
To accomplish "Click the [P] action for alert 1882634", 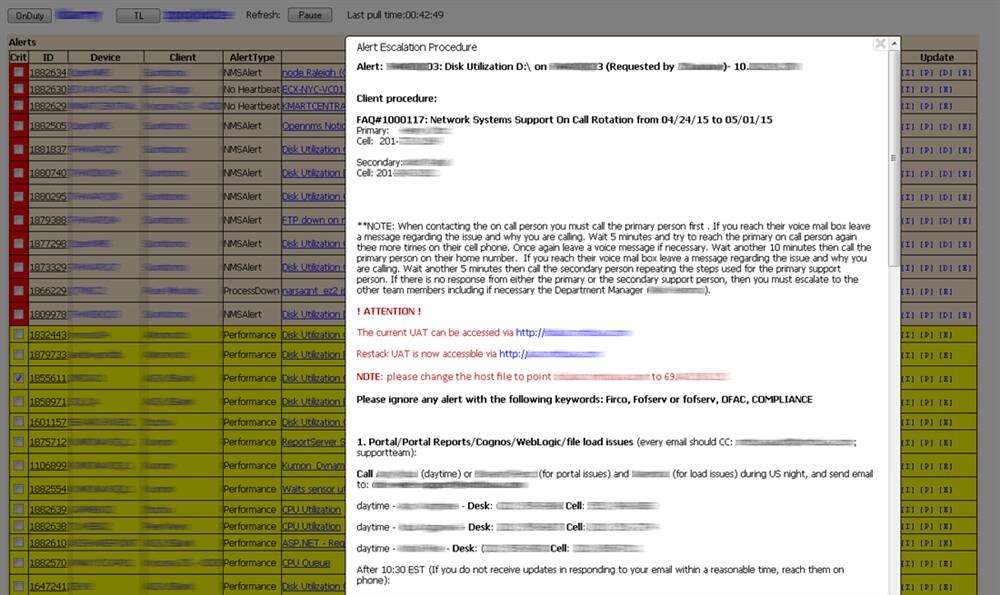I will point(927,73).
